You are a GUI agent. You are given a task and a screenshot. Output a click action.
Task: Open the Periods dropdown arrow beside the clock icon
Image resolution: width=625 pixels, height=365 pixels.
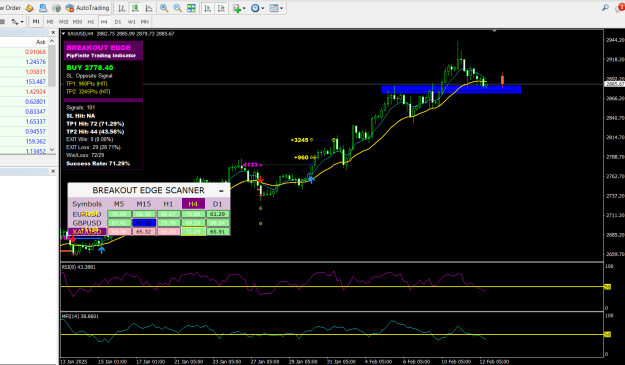pyautogui.click(x=263, y=8)
